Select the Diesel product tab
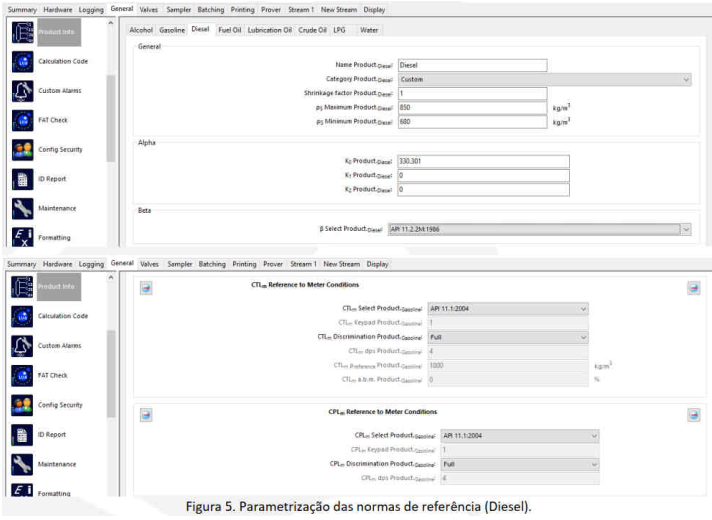The height and width of the screenshot is (520, 712). coord(200,29)
